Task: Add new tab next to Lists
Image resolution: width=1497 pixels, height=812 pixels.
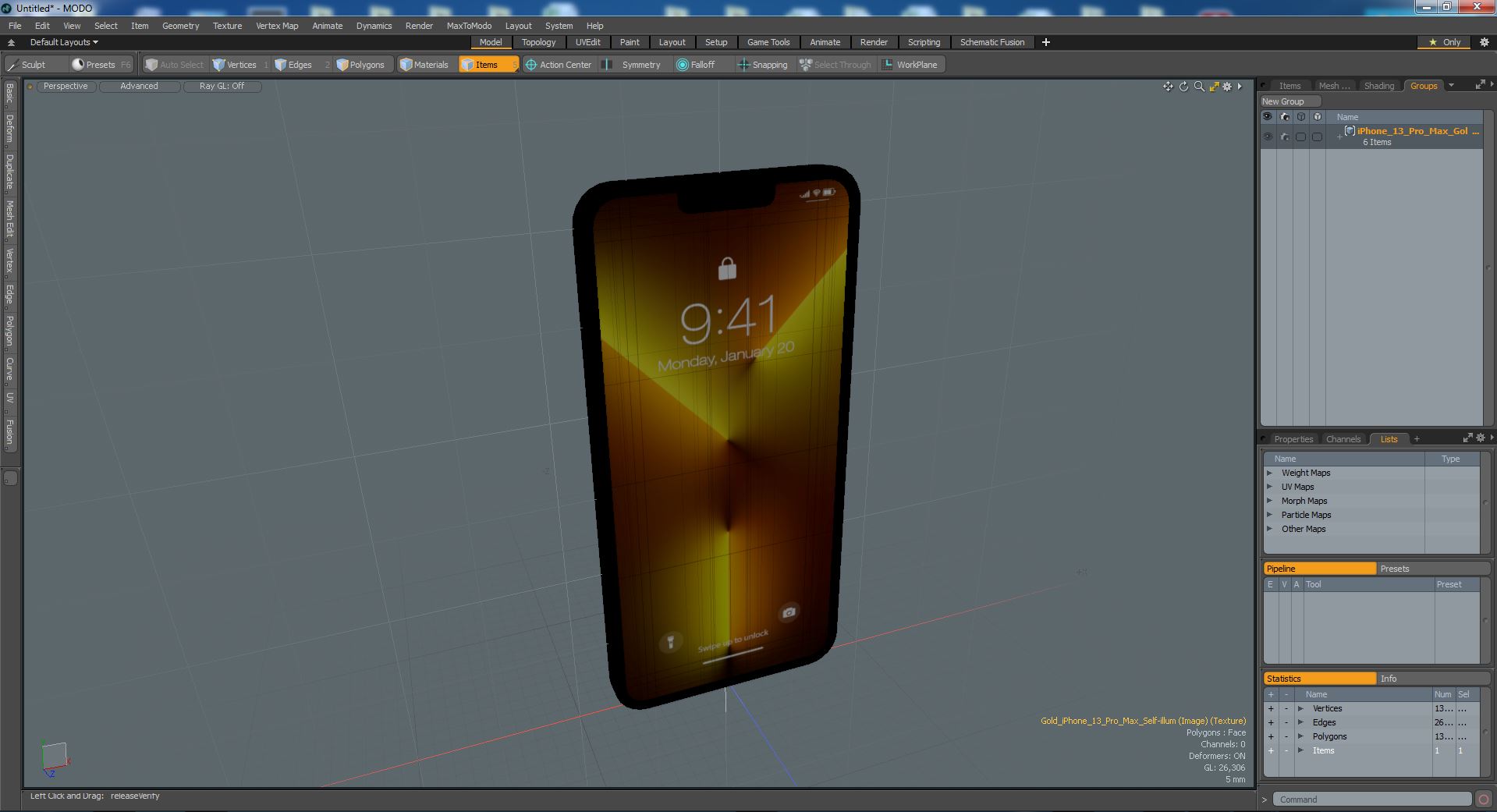Action: pyautogui.click(x=1417, y=438)
